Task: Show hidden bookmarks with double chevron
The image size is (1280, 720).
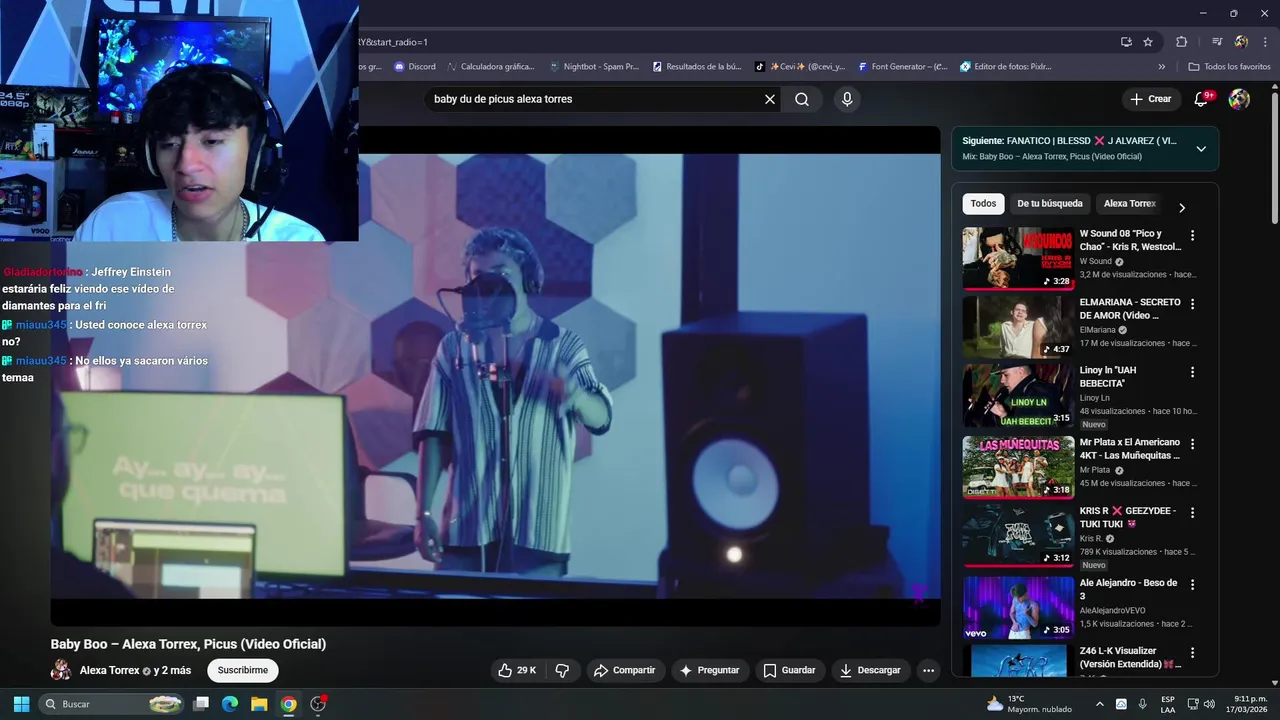Action: tap(1162, 67)
